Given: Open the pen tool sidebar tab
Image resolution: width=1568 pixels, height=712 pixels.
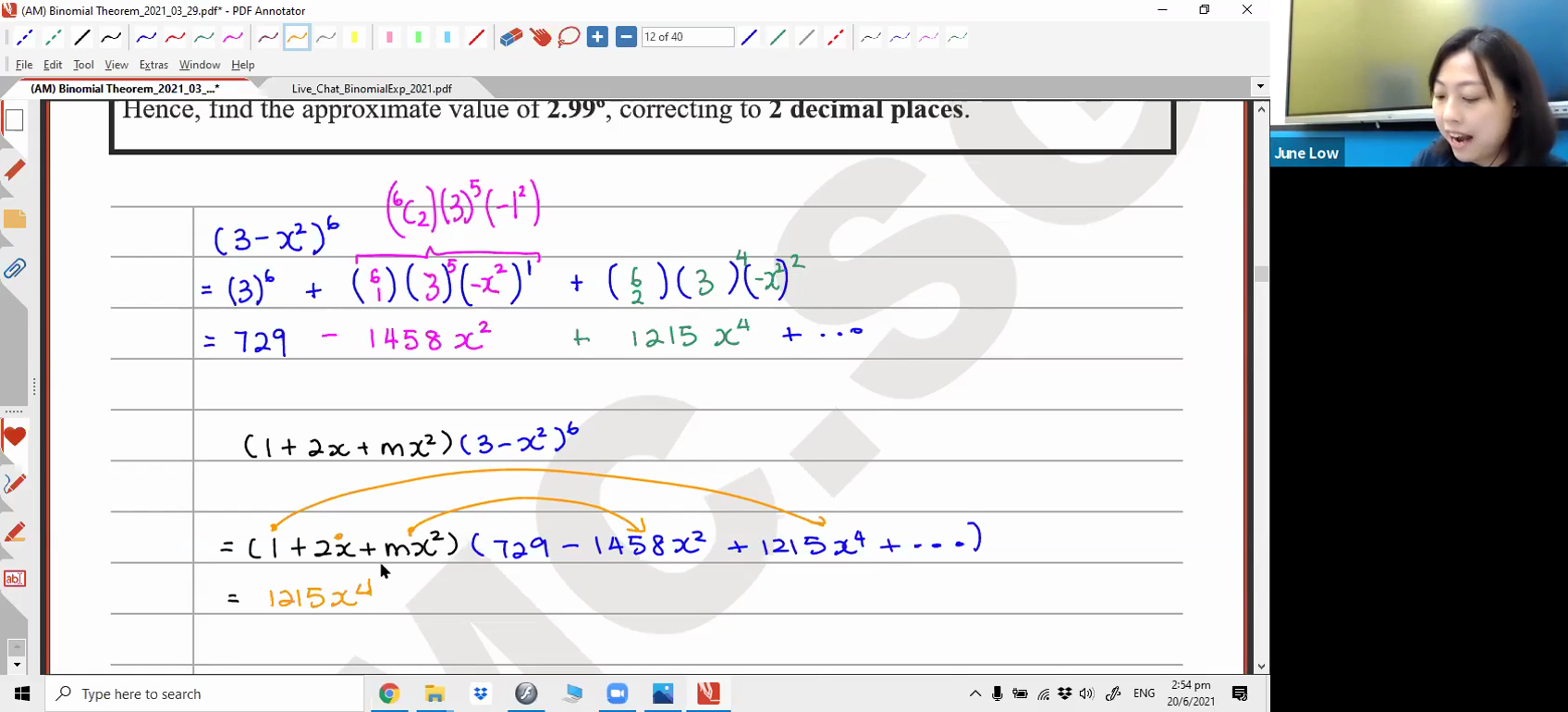Looking at the screenshot, I should pyautogui.click(x=14, y=484).
